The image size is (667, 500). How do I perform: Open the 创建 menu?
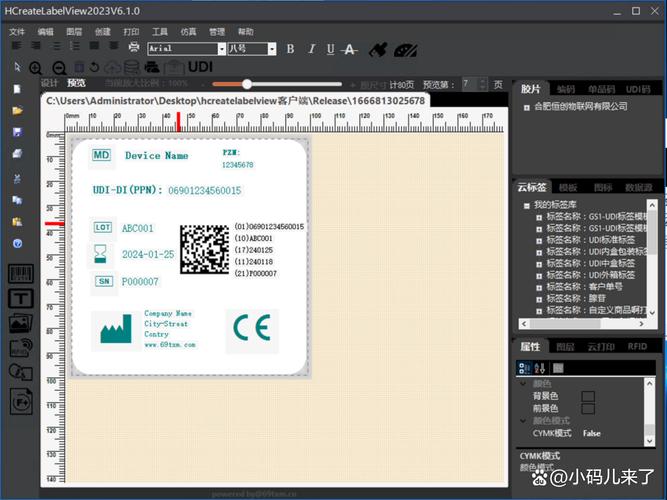pyautogui.click(x=103, y=32)
